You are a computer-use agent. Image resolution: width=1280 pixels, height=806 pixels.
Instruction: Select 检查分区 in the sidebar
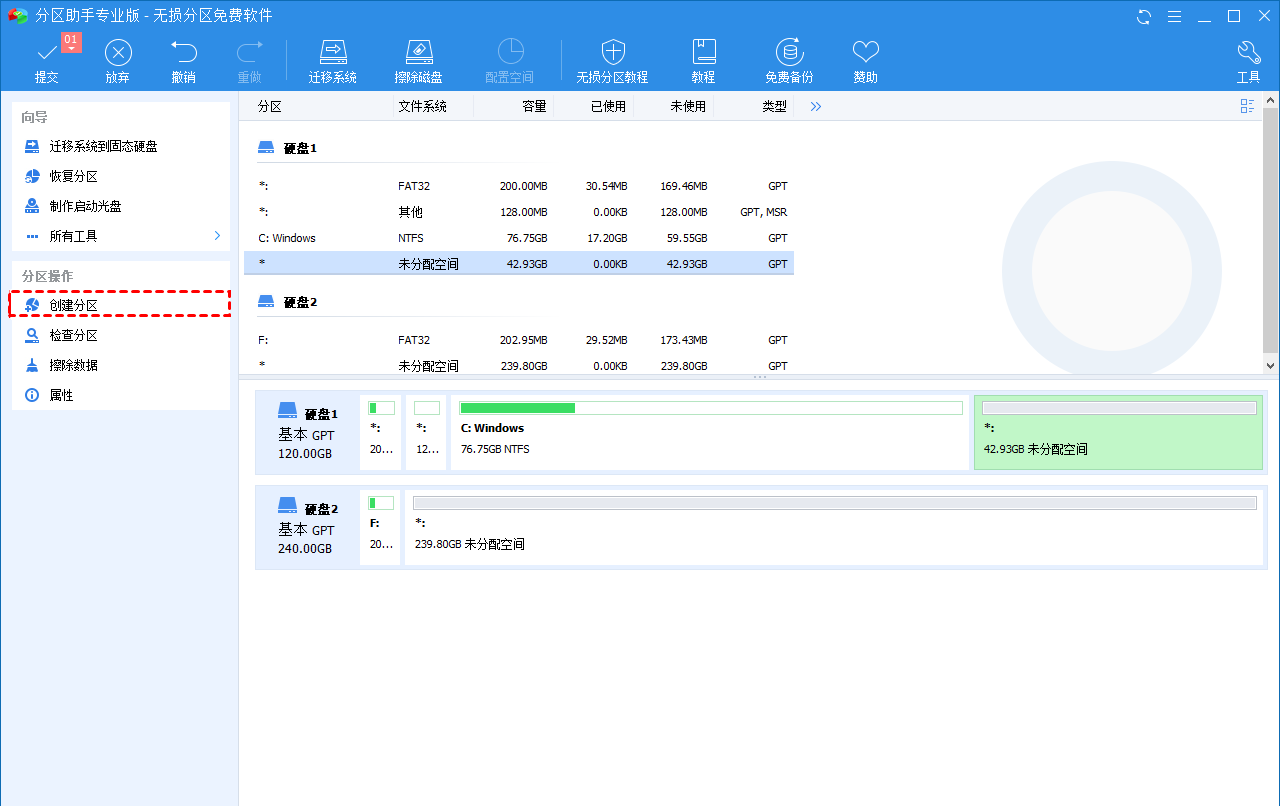point(74,335)
